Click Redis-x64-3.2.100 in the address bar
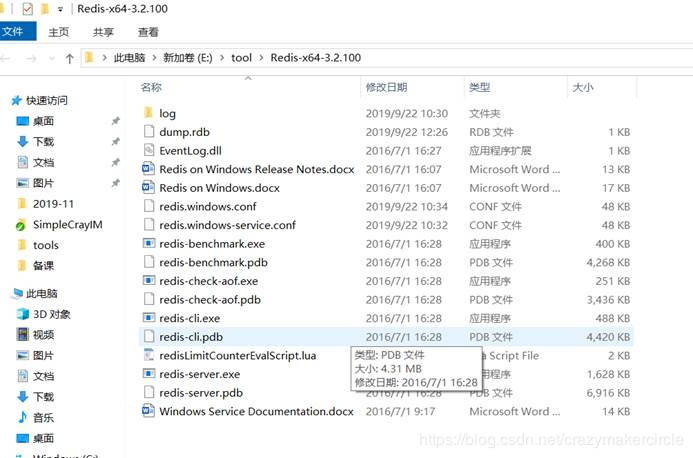This screenshot has height=458, width=693. [x=316, y=58]
